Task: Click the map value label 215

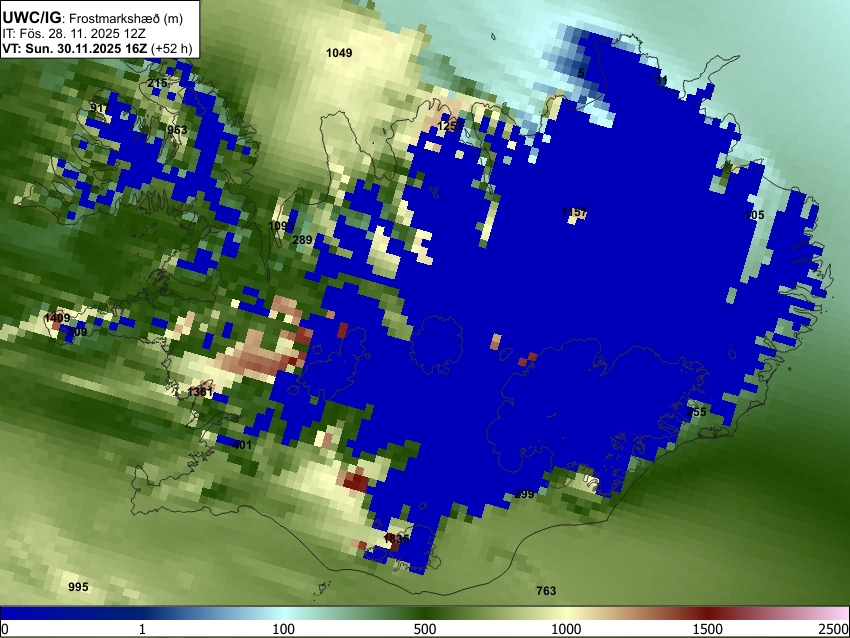Action: [157, 83]
